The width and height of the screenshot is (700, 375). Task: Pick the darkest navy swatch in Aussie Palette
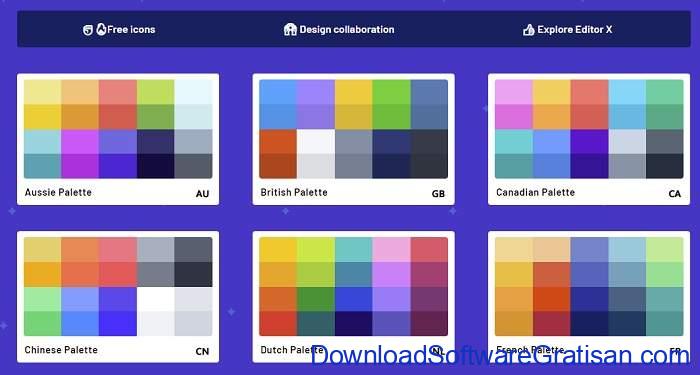coord(155,166)
